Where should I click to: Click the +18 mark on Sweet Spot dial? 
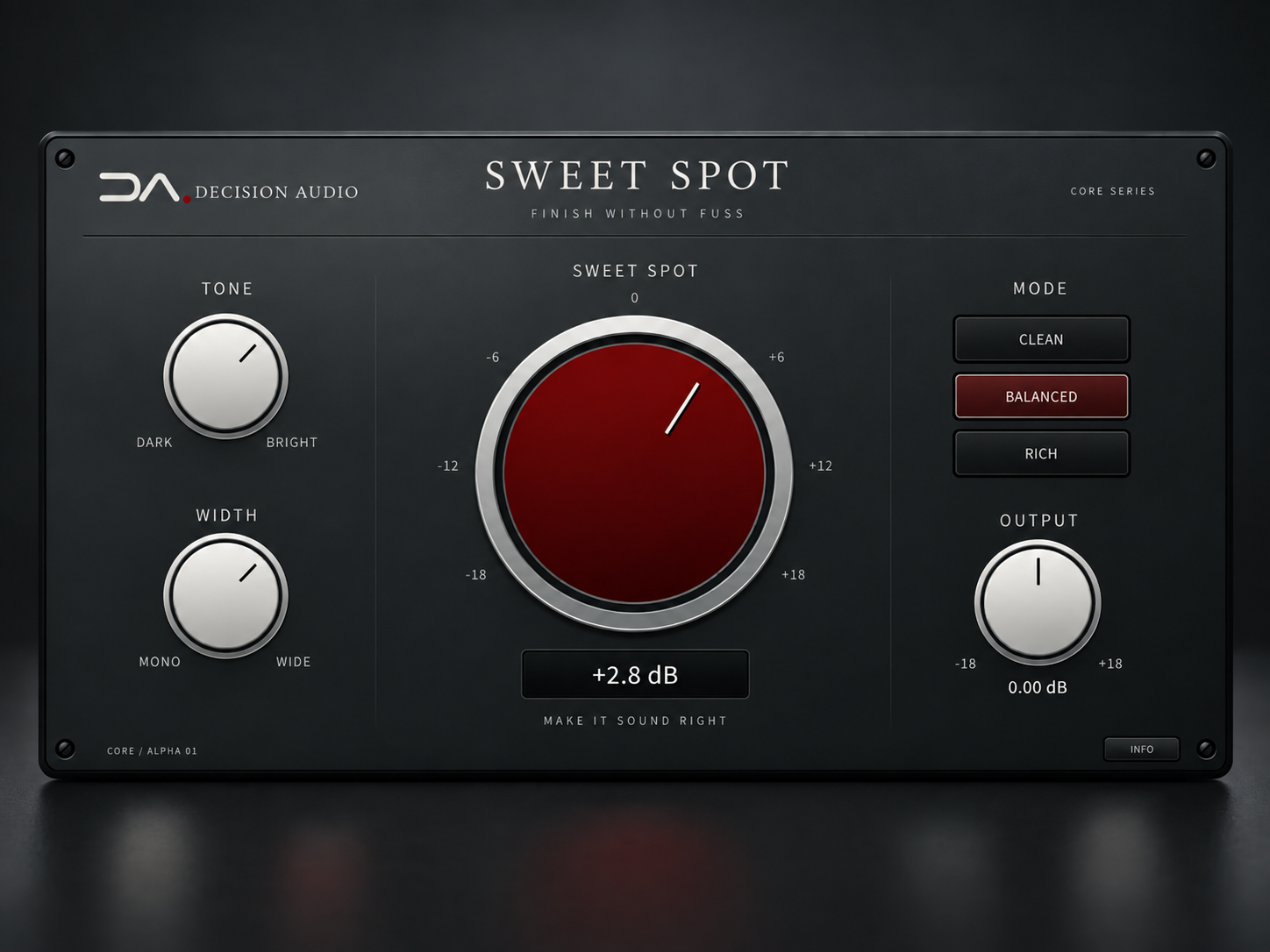[793, 575]
